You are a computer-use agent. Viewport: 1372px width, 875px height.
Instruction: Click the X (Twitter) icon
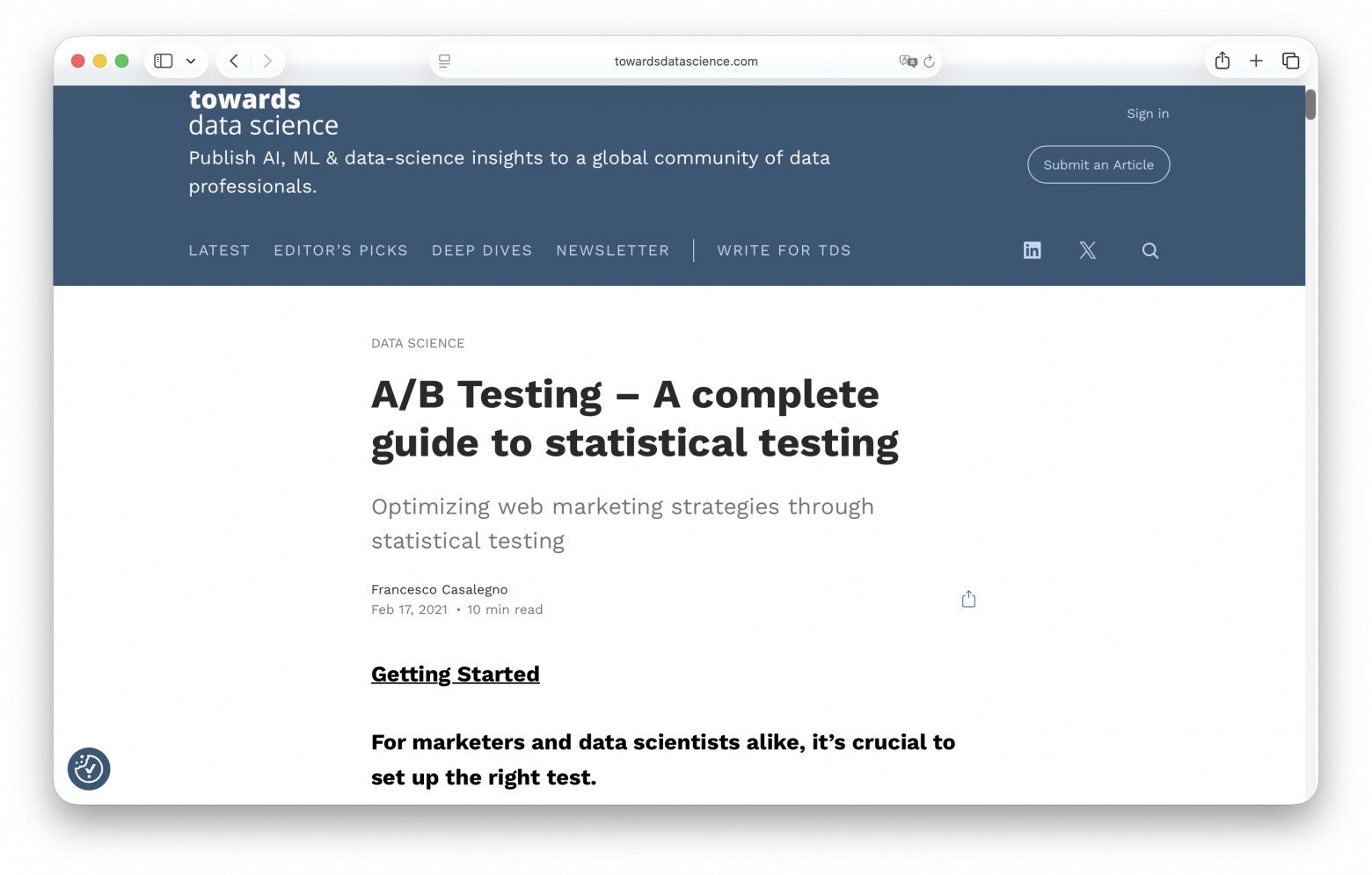[1088, 251]
